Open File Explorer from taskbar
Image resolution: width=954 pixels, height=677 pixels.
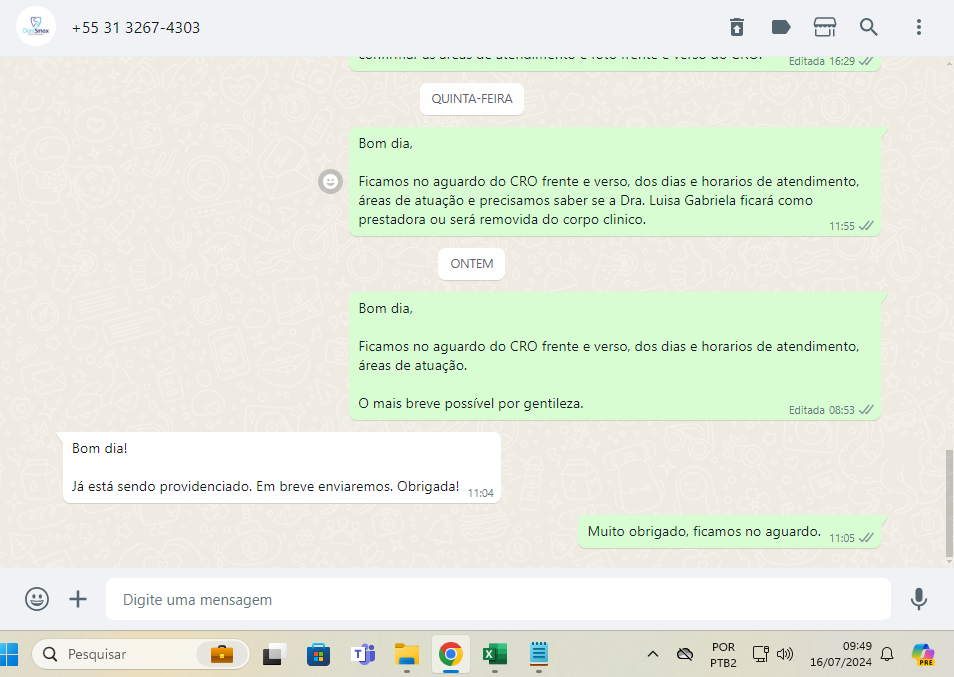[406, 654]
